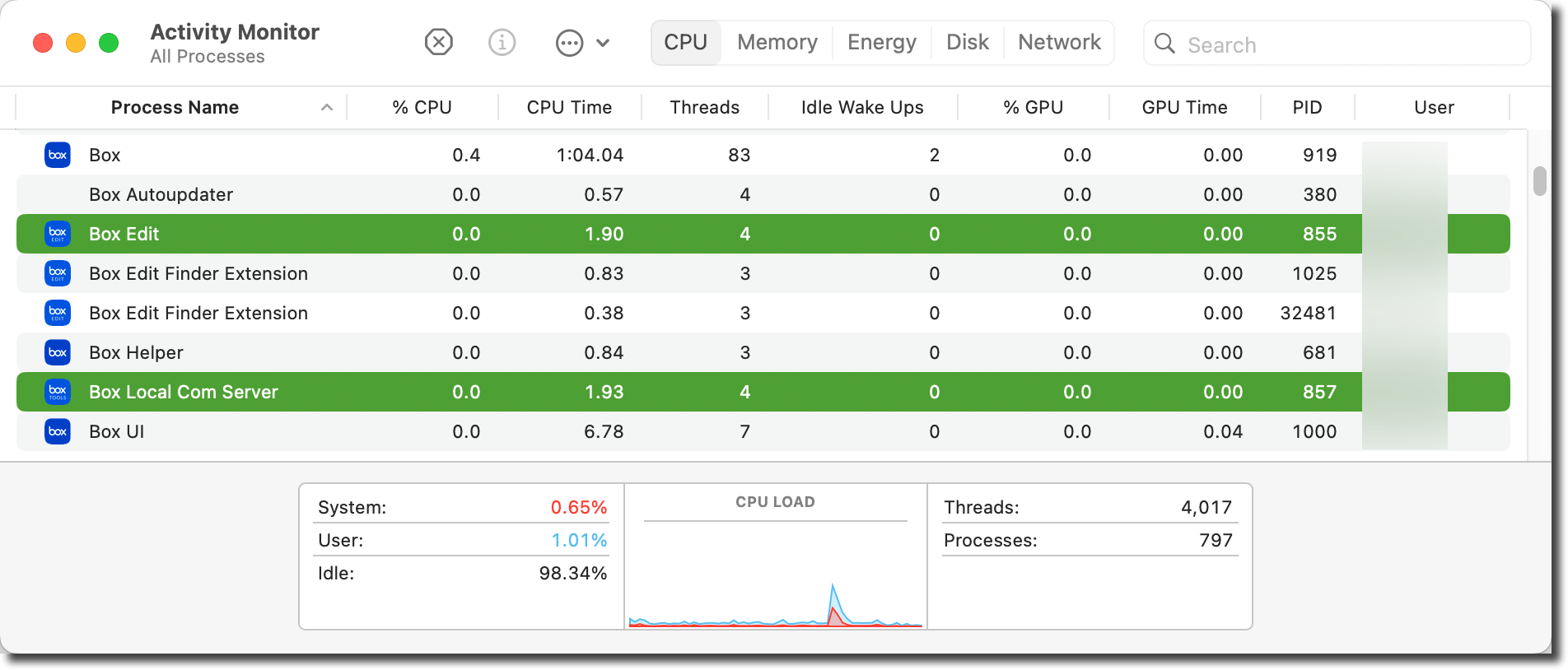Switch to the Energy tab
This screenshot has height=670, width=1568.
pyautogui.click(x=881, y=42)
